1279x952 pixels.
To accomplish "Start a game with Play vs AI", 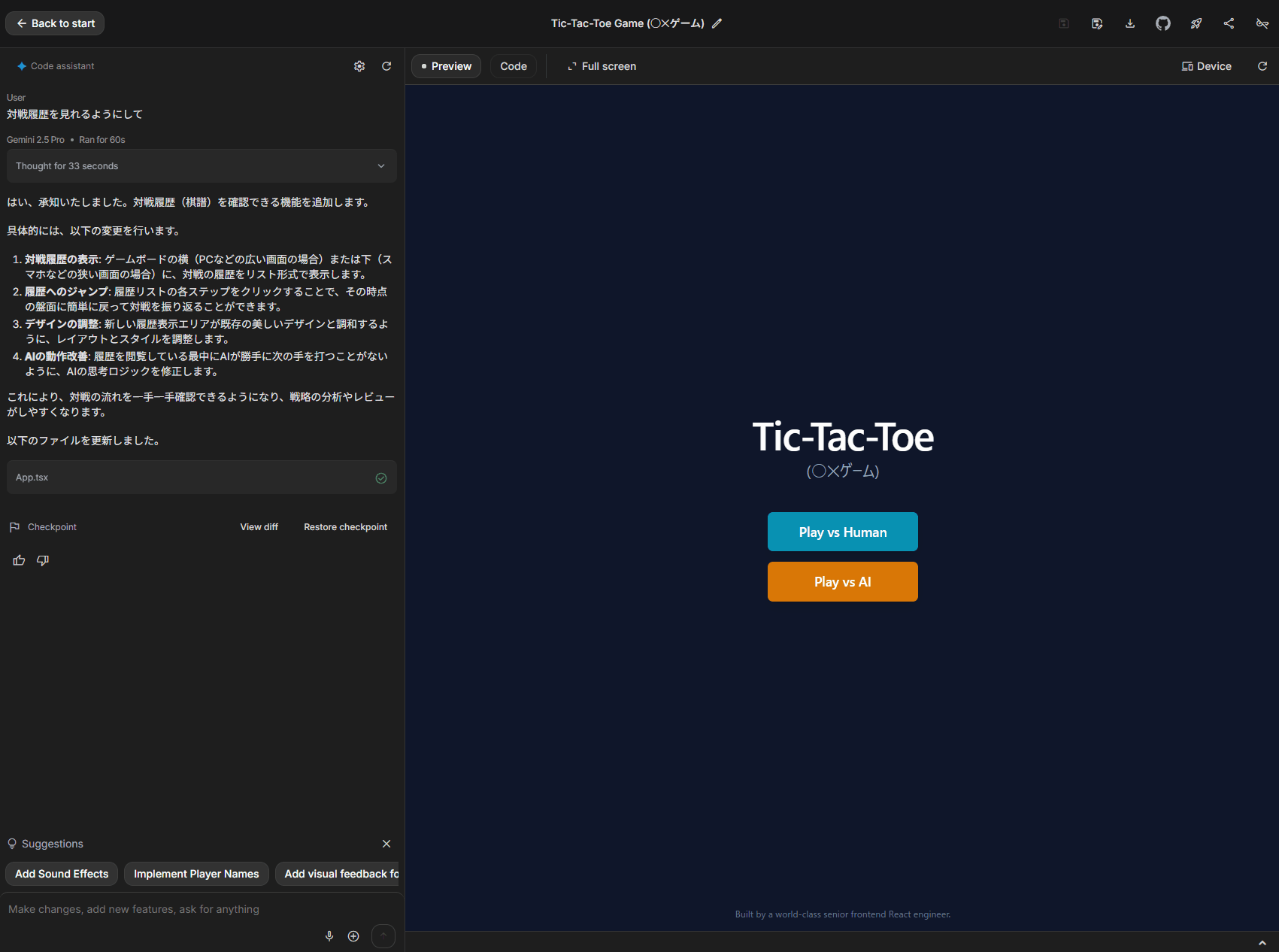I will coord(843,581).
